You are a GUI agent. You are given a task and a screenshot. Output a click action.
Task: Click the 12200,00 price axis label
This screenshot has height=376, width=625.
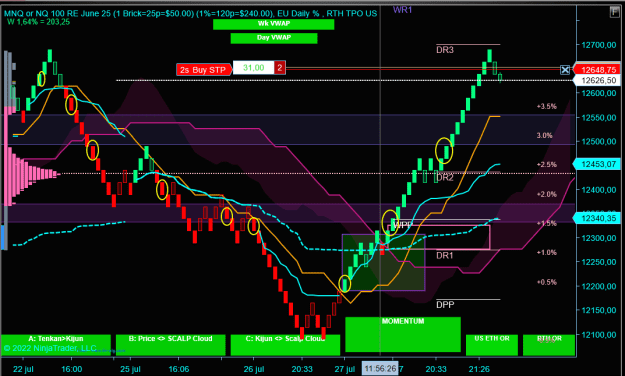(599, 286)
